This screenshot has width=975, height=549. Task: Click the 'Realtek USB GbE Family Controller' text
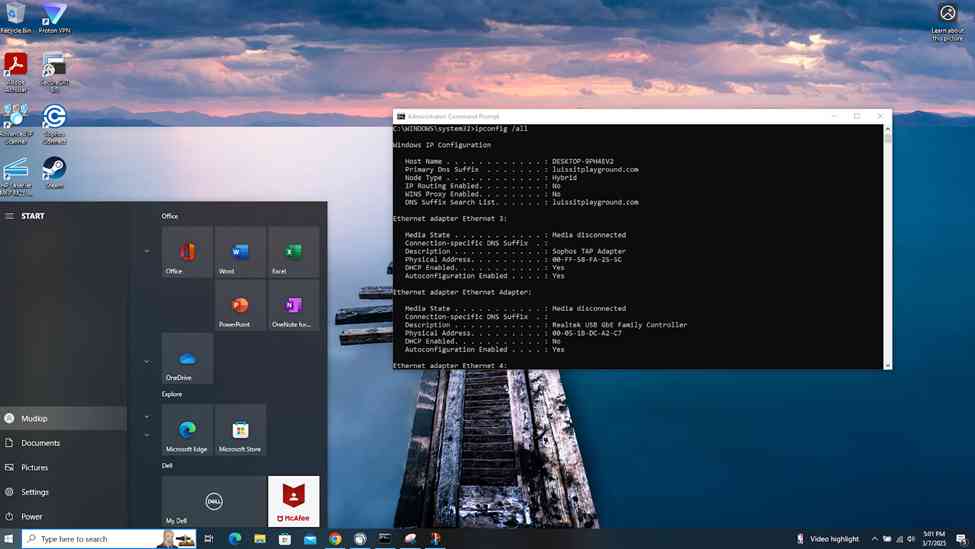[x=619, y=325]
